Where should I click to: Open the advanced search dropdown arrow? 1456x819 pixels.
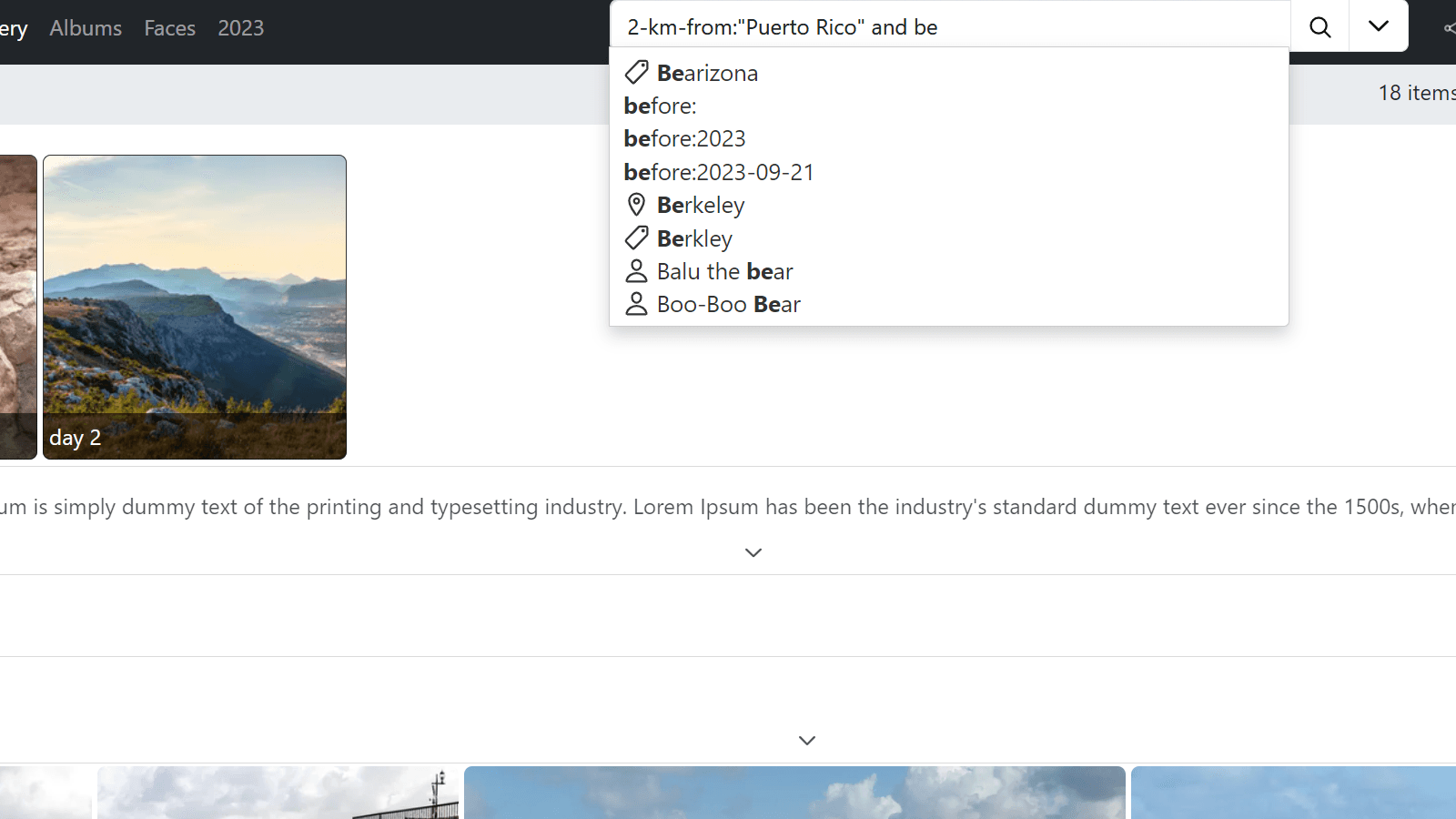click(x=1379, y=26)
